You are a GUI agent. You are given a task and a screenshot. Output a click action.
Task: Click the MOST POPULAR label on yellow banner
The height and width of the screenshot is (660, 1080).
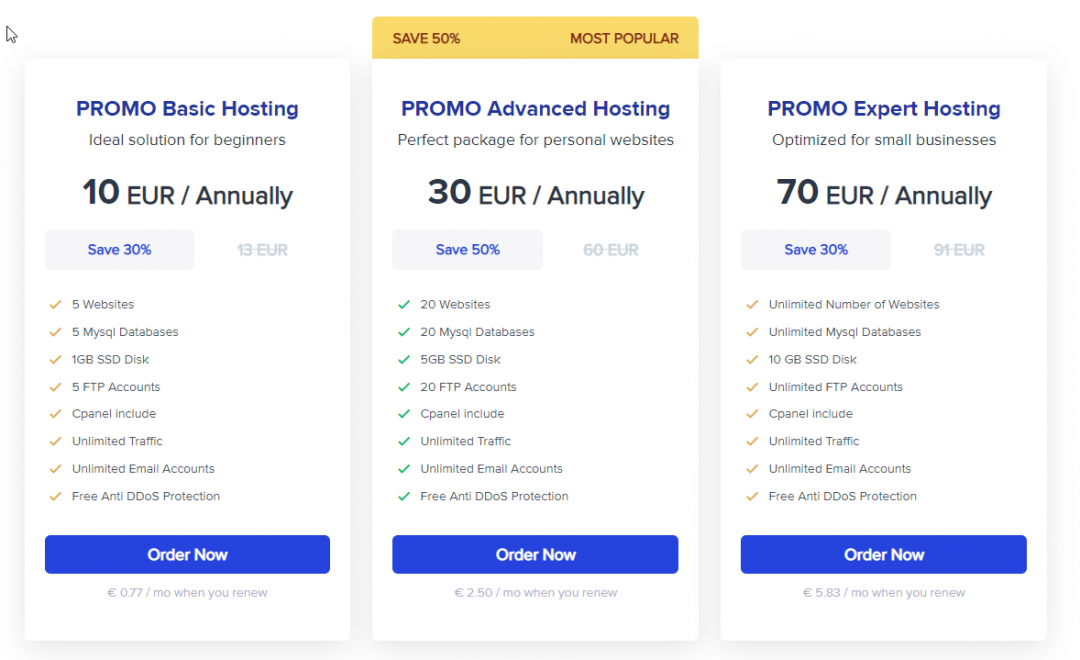[624, 39]
